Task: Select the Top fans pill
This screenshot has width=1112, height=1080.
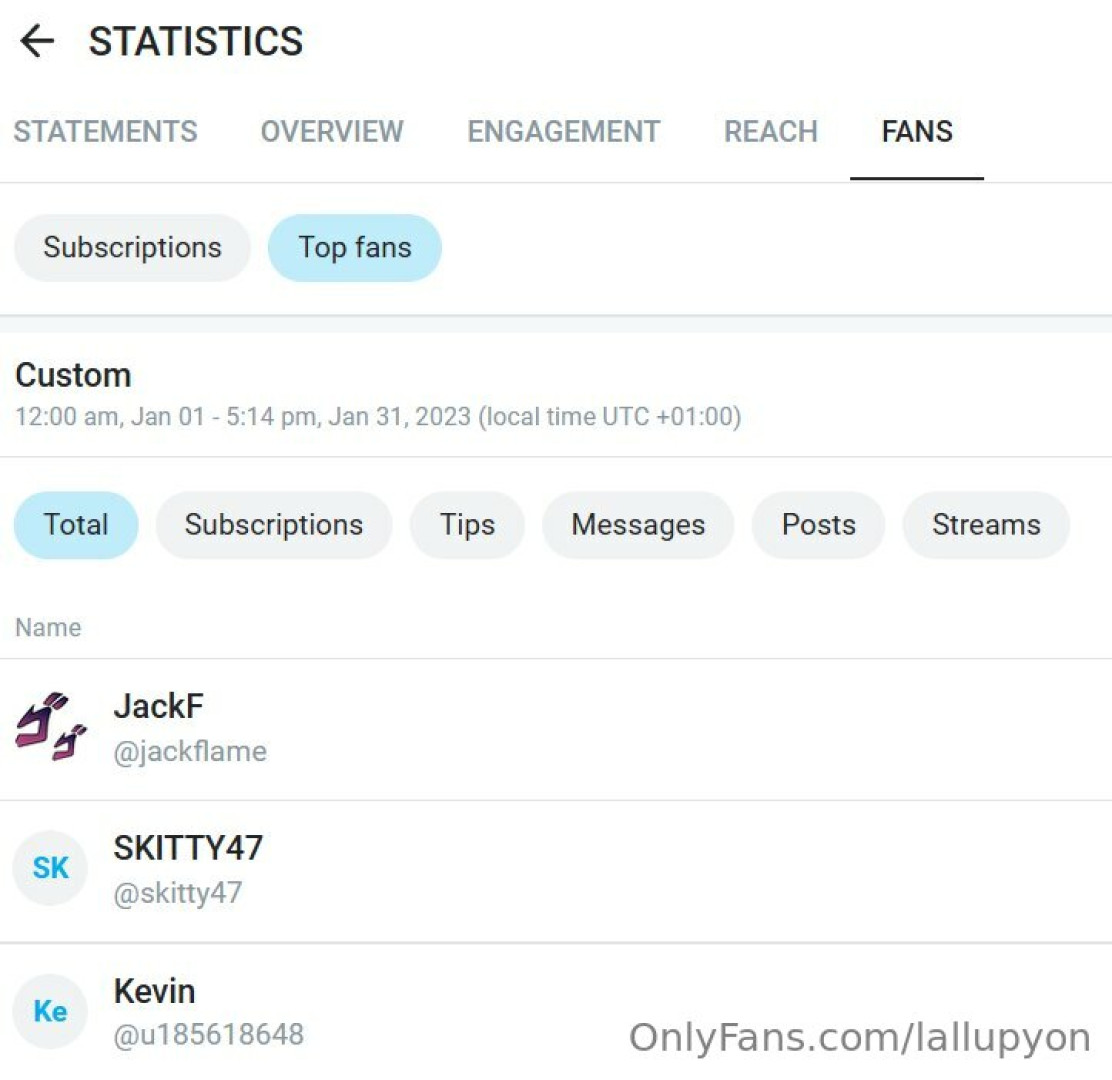Action: (355, 248)
